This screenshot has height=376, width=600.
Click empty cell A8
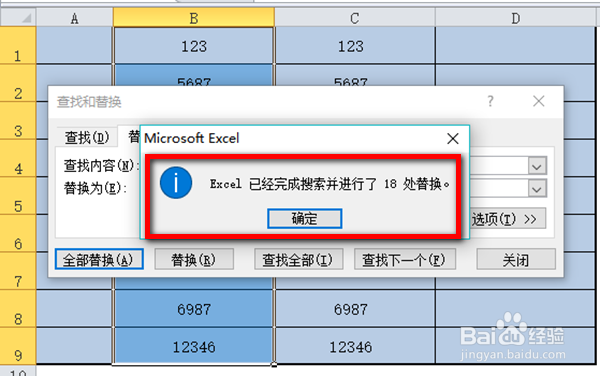(x=75, y=308)
